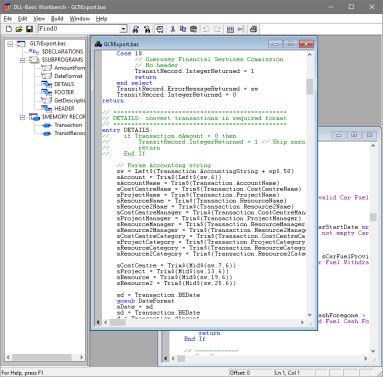Click the 'Case 18' code line

click(x=129, y=53)
